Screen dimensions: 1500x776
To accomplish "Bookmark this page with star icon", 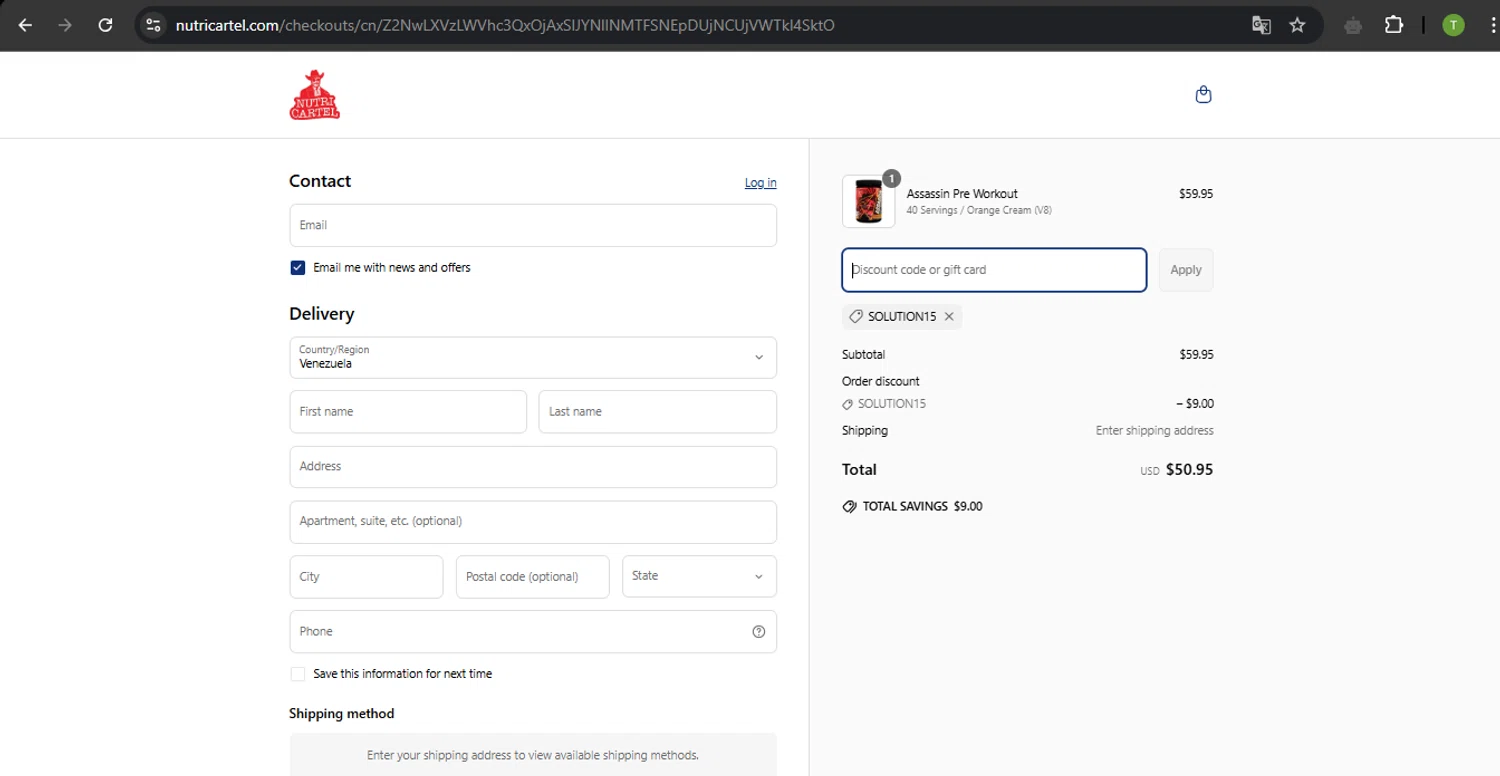I will click(1297, 25).
